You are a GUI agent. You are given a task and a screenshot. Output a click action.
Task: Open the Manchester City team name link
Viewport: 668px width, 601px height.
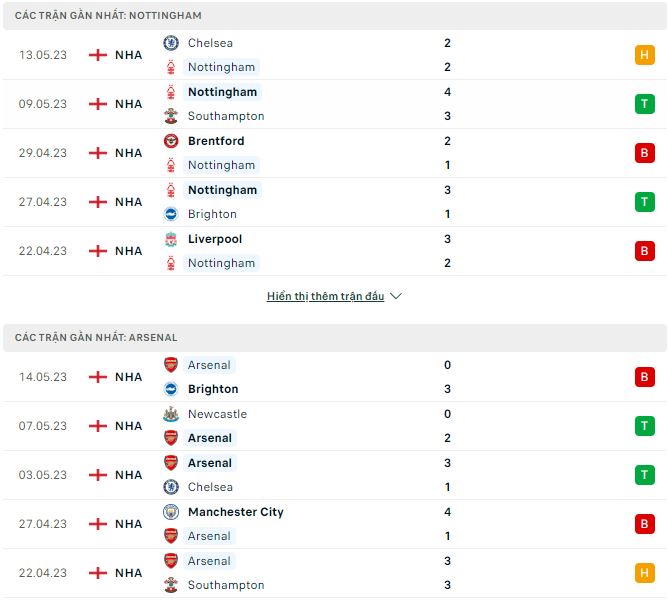tap(235, 512)
